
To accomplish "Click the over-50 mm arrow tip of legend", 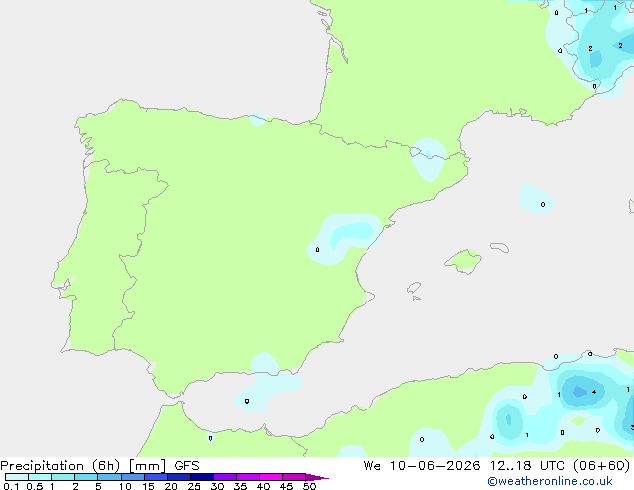I will click(317, 477).
